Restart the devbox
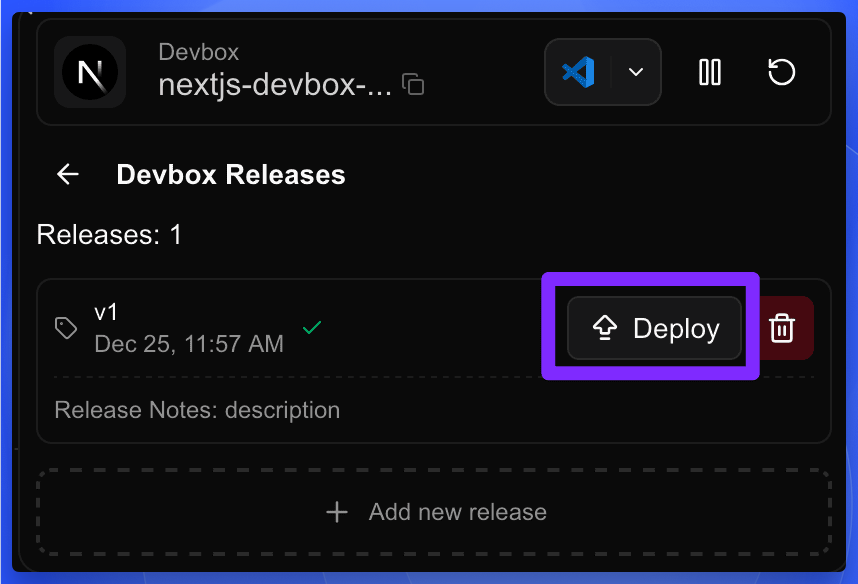858x584 pixels. point(781,72)
